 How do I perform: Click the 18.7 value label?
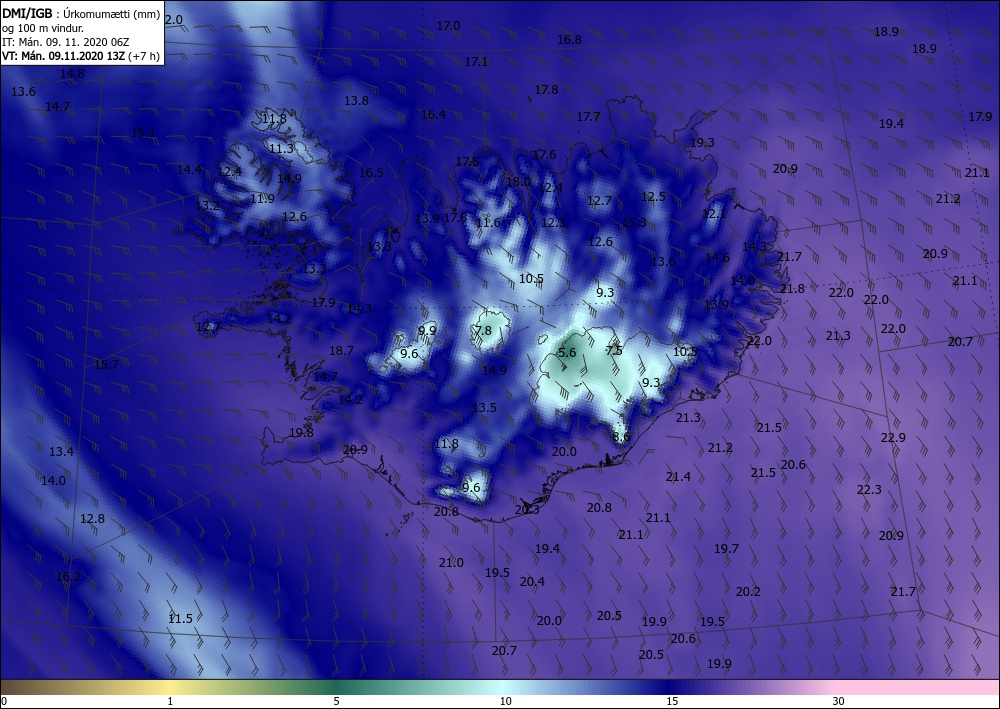pos(341,351)
